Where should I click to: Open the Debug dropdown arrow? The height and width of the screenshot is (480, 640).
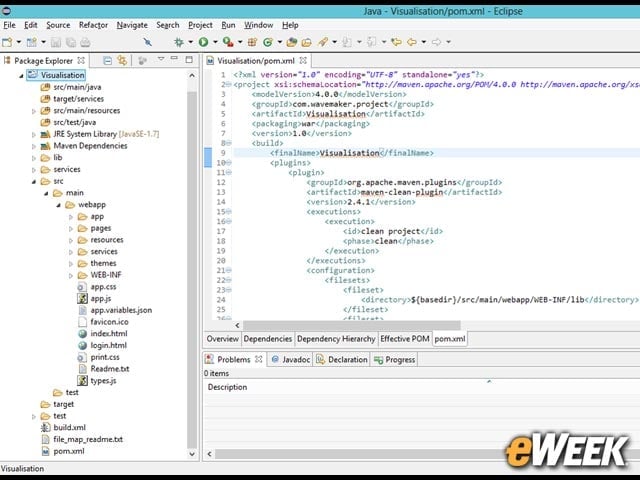click(190, 42)
